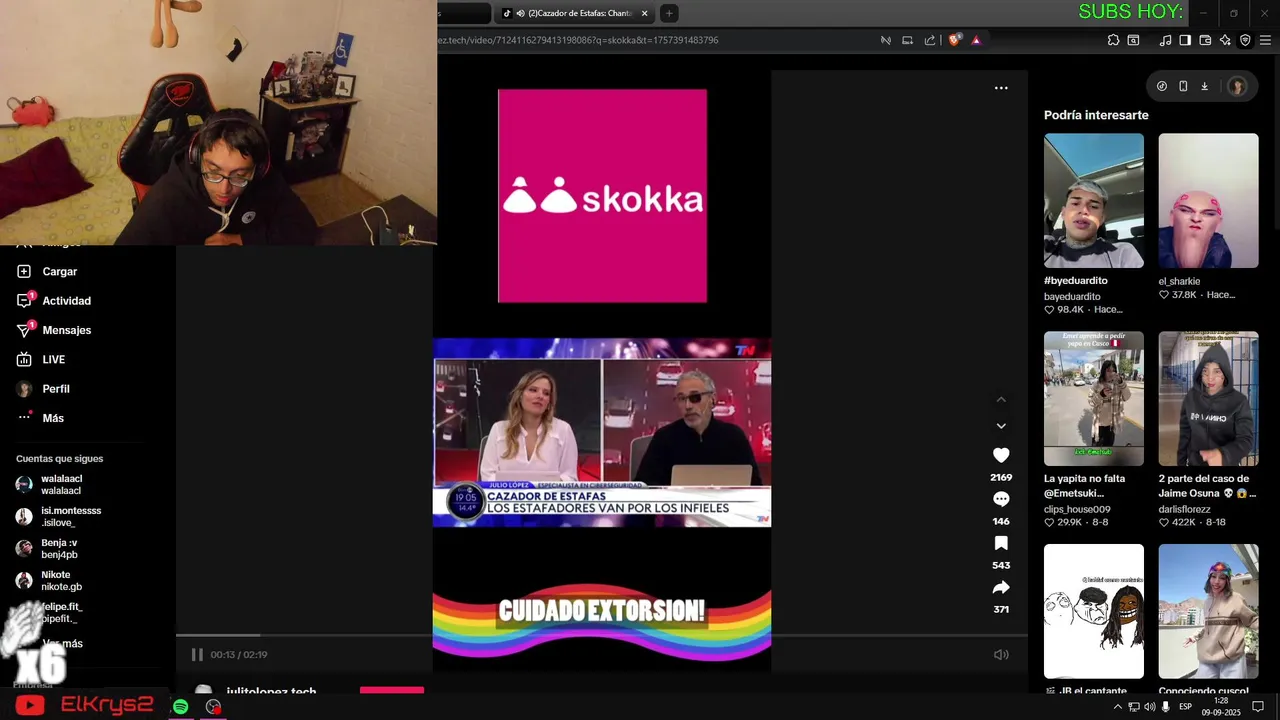The width and height of the screenshot is (1280, 720).
Task: Open a new browser tab
Action: point(669,13)
